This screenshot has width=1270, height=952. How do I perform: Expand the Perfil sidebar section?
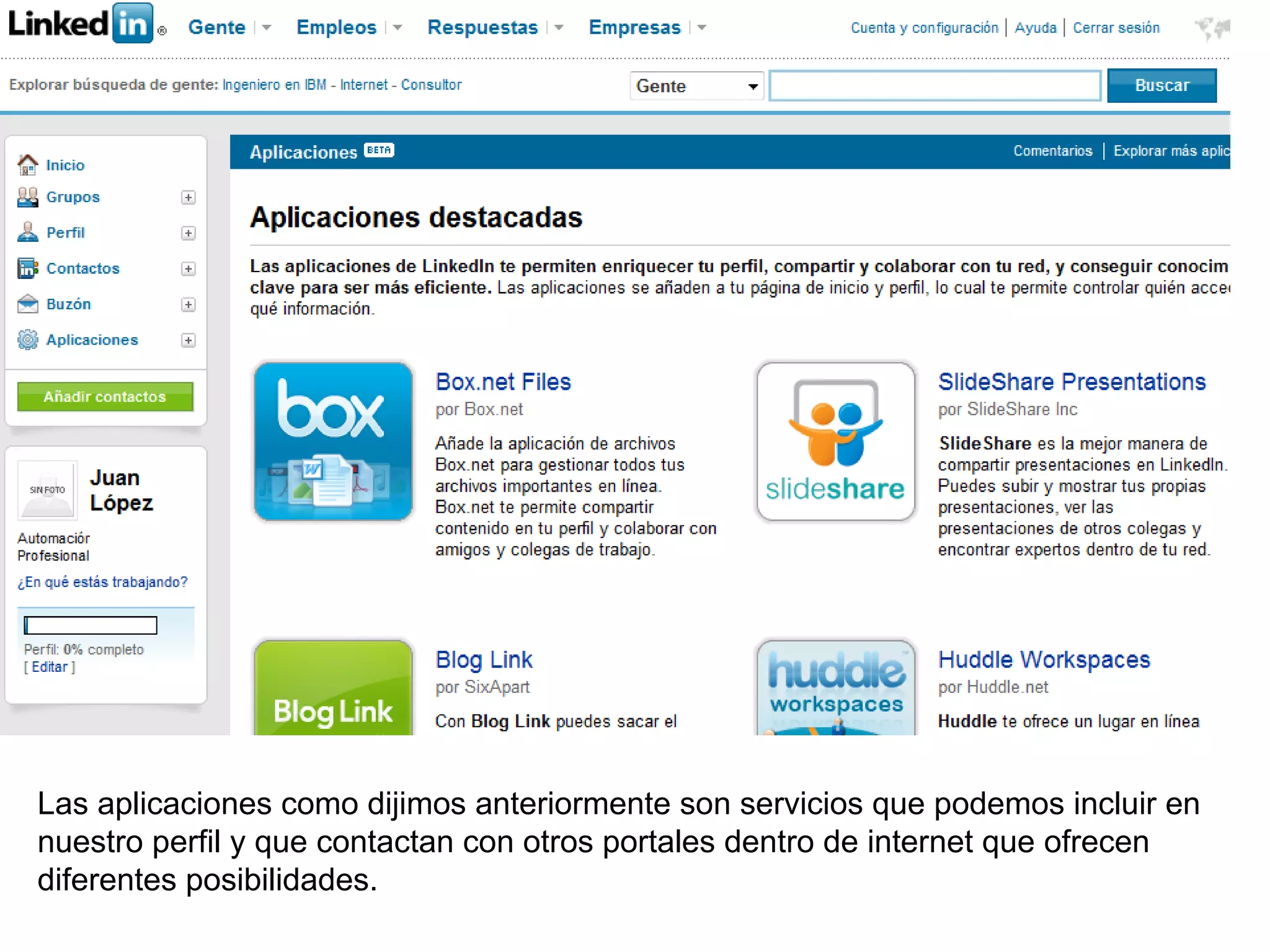click(189, 233)
